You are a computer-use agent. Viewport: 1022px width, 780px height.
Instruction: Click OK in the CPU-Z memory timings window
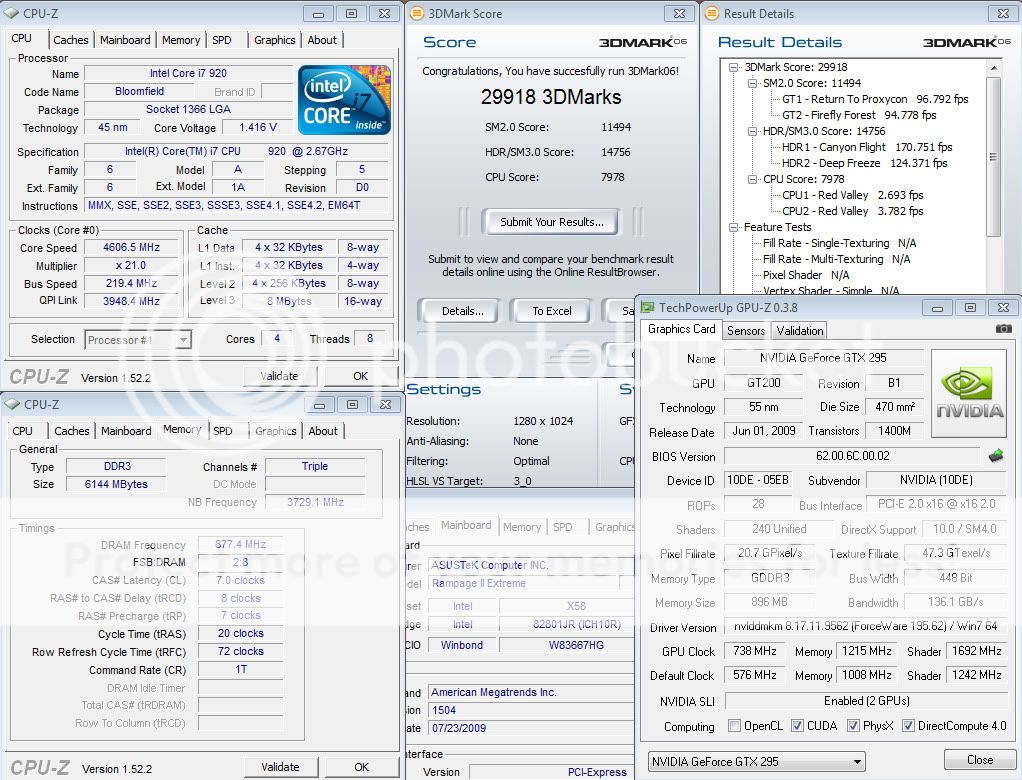[x=362, y=767]
